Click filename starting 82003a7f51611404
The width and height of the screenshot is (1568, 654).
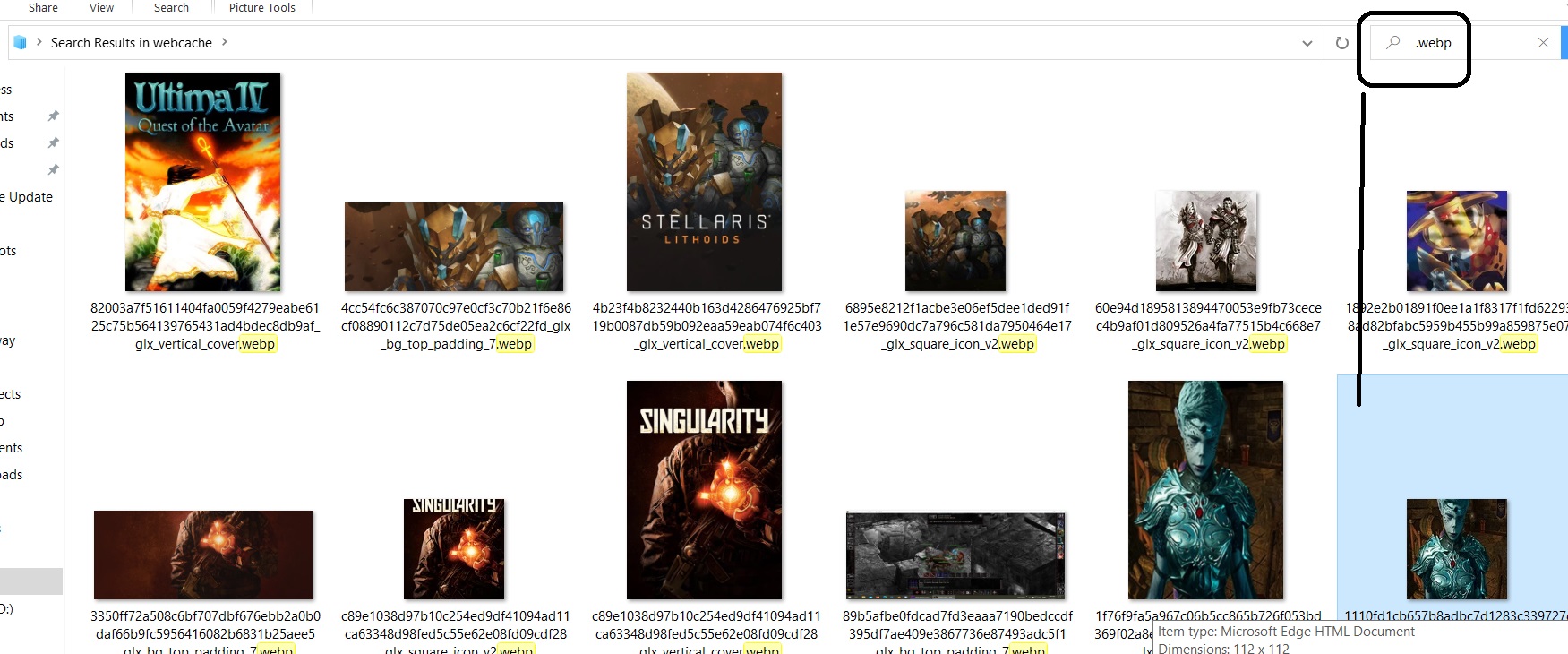205,326
